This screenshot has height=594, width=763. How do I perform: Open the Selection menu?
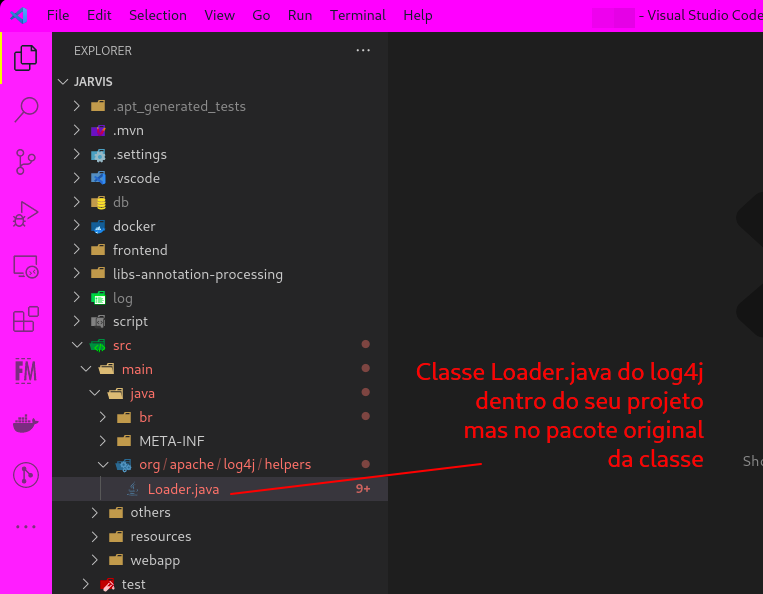point(158,15)
